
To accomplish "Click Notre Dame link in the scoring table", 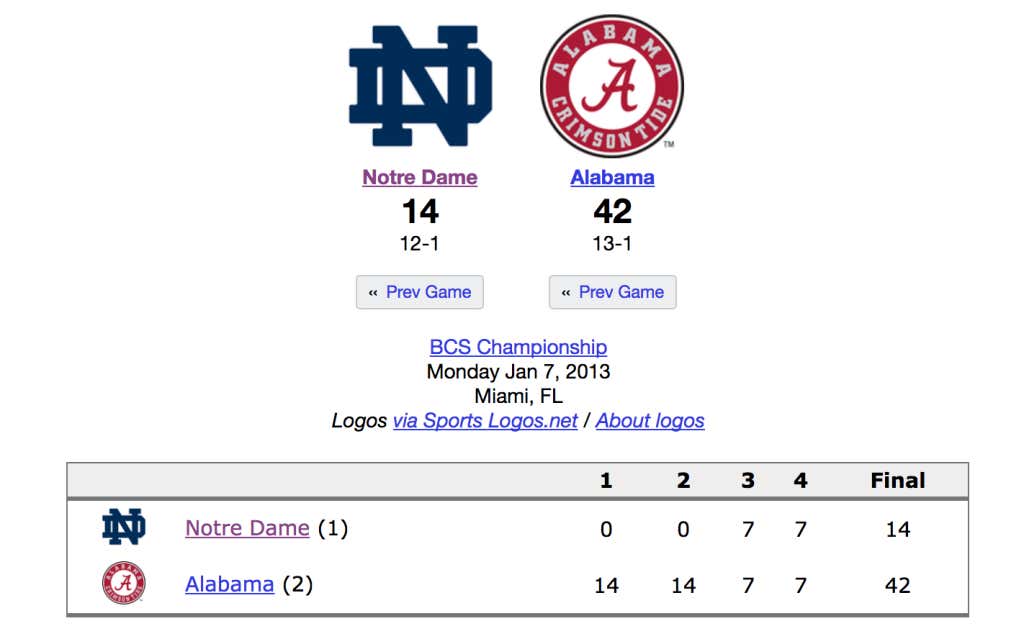I will click(x=248, y=528).
